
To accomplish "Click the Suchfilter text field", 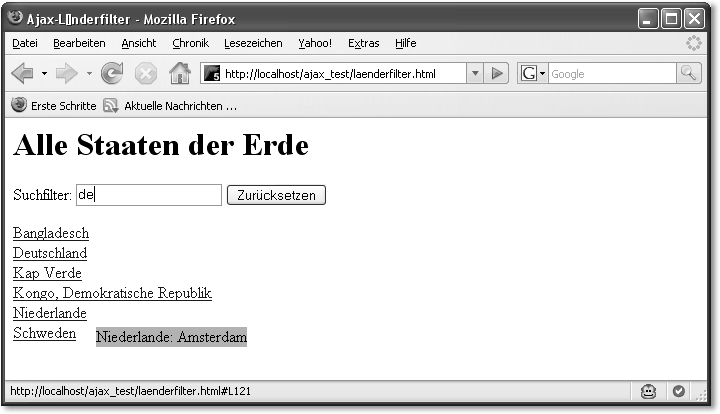I will [x=148, y=195].
